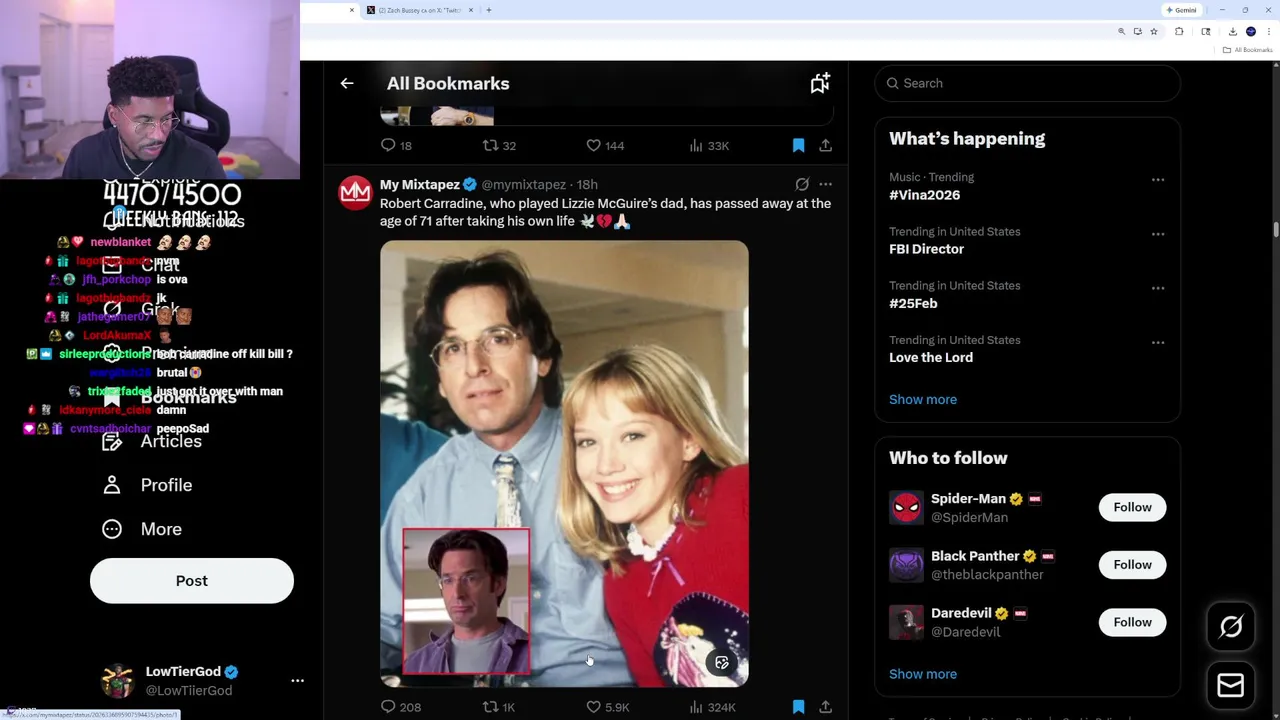
Task: Open the All Bookmarks folder in bookmarks bar
Action: point(1248,50)
